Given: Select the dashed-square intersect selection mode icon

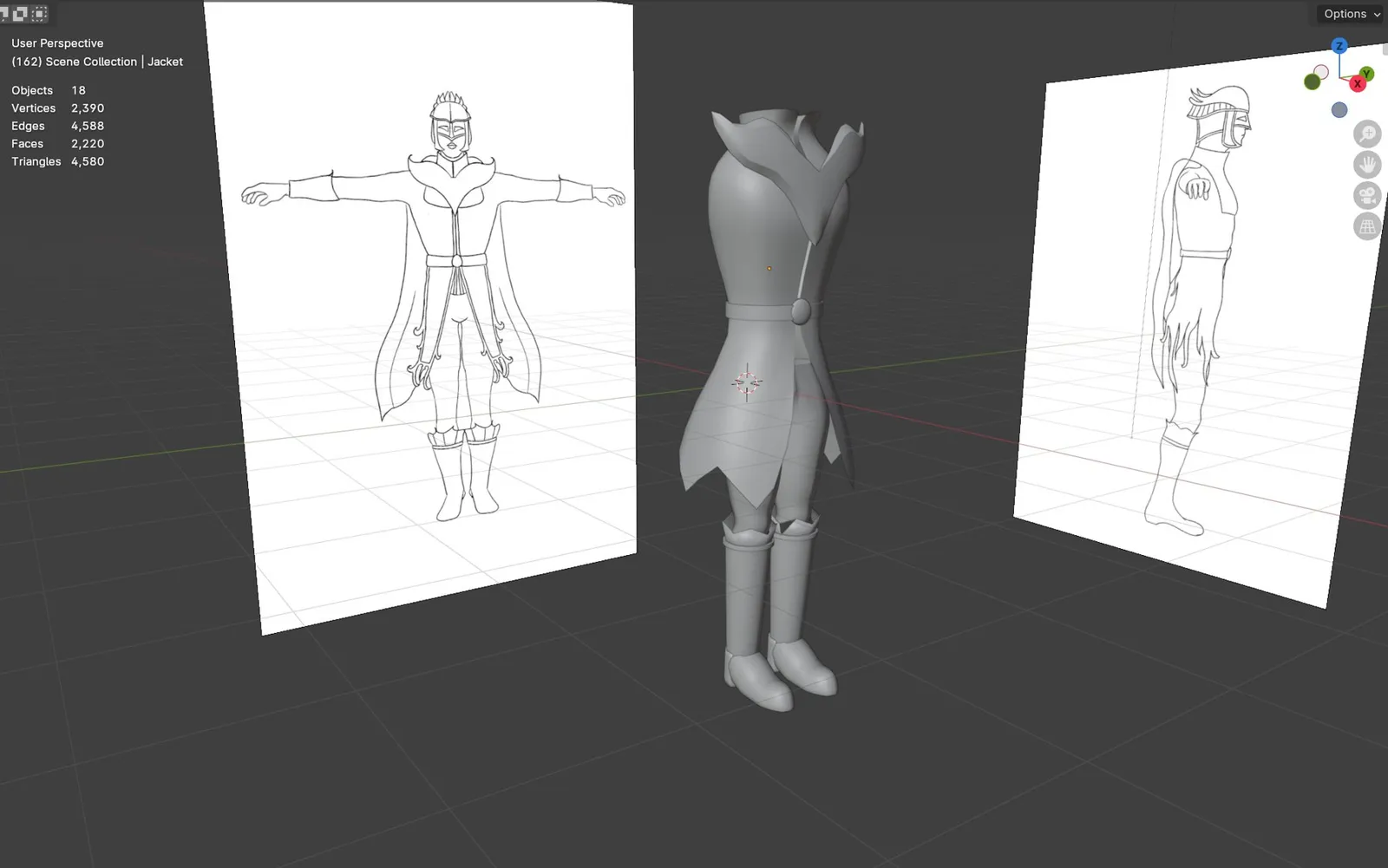Looking at the screenshot, I should [40, 13].
